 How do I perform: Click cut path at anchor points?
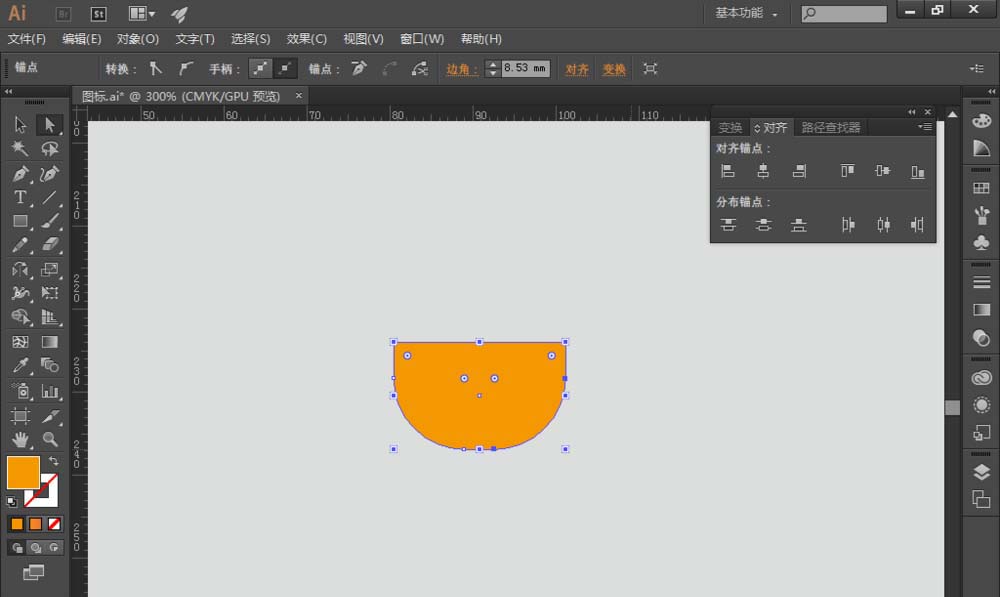click(420, 68)
